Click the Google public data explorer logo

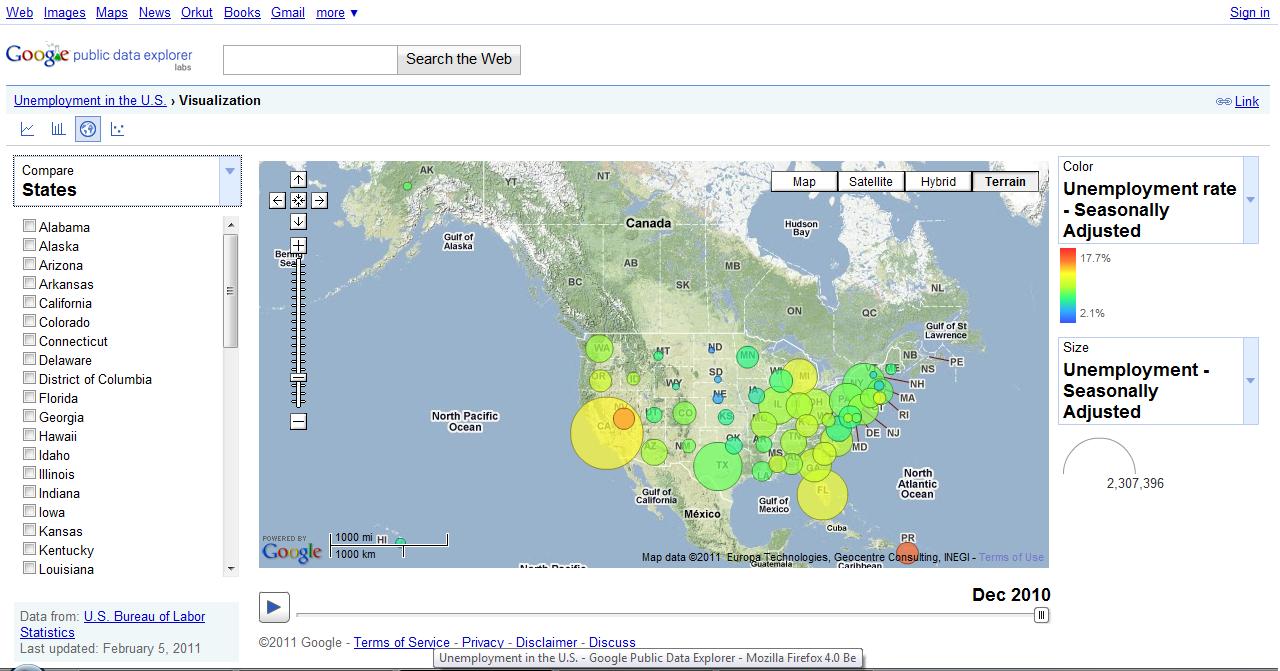(x=99, y=57)
